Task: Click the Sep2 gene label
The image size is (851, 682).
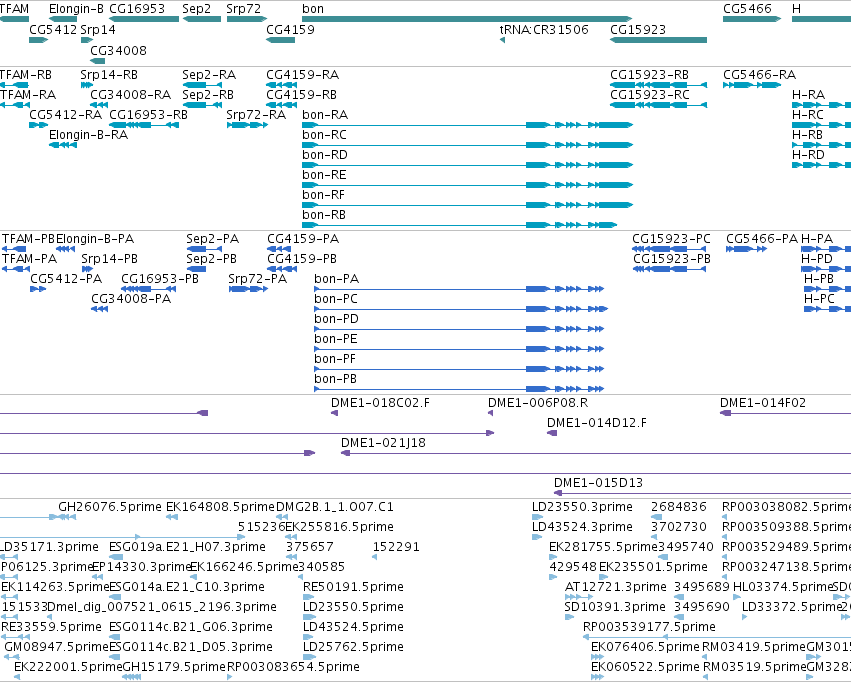Action: click(196, 9)
